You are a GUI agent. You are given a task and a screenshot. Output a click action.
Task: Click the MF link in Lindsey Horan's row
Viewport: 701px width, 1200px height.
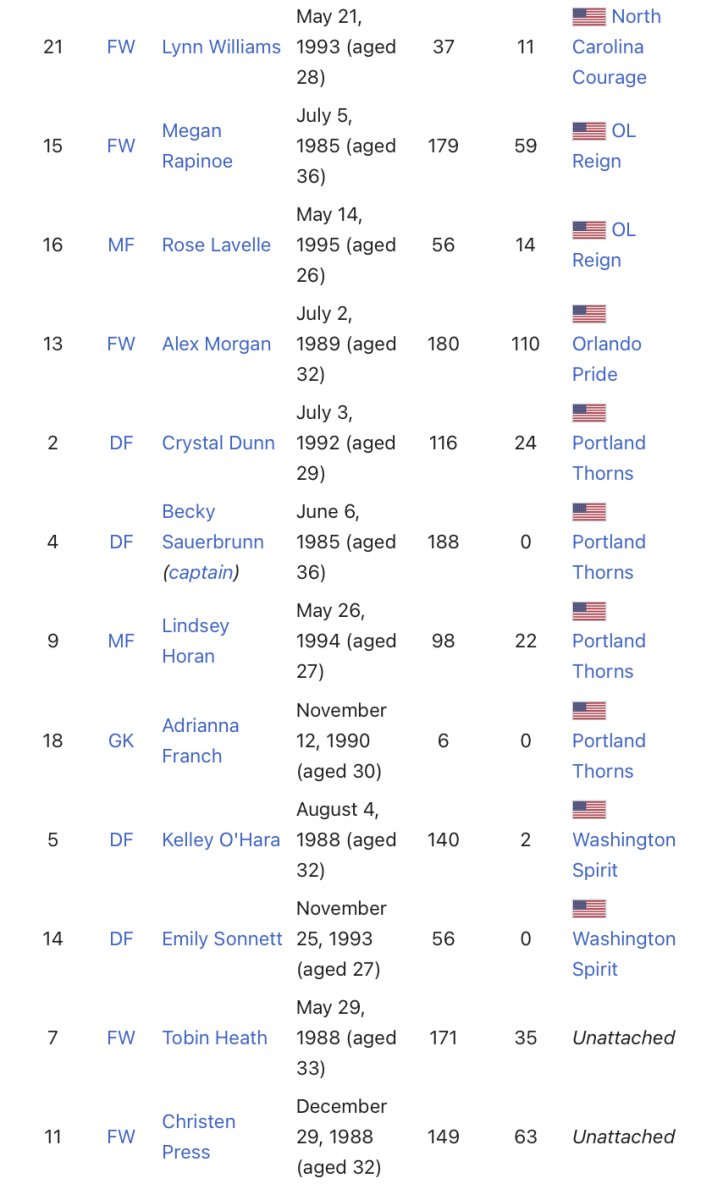coord(121,642)
